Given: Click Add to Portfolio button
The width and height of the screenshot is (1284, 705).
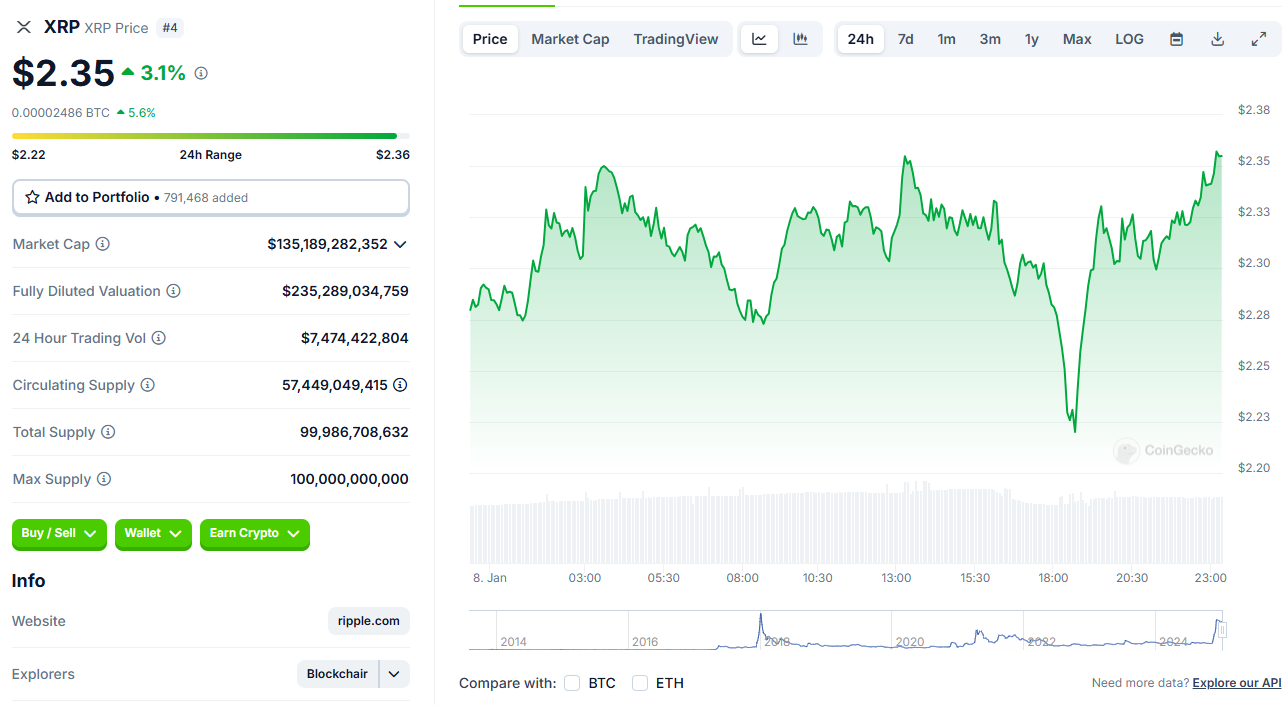Looking at the screenshot, I should coord(211,197).
